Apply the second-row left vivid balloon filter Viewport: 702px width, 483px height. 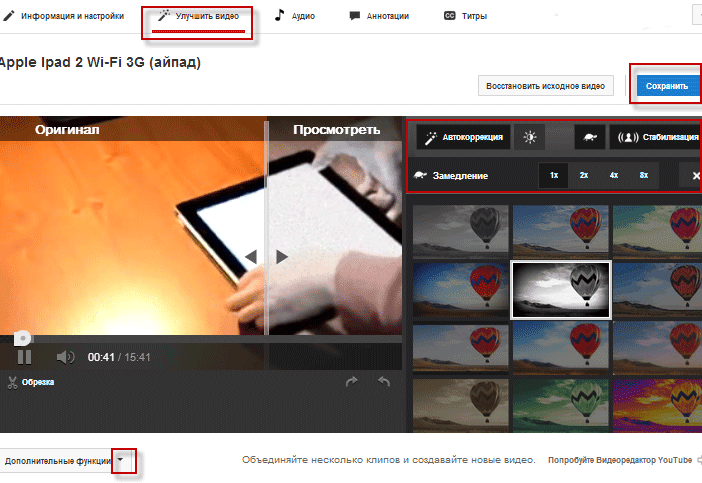tap(461, 290)
